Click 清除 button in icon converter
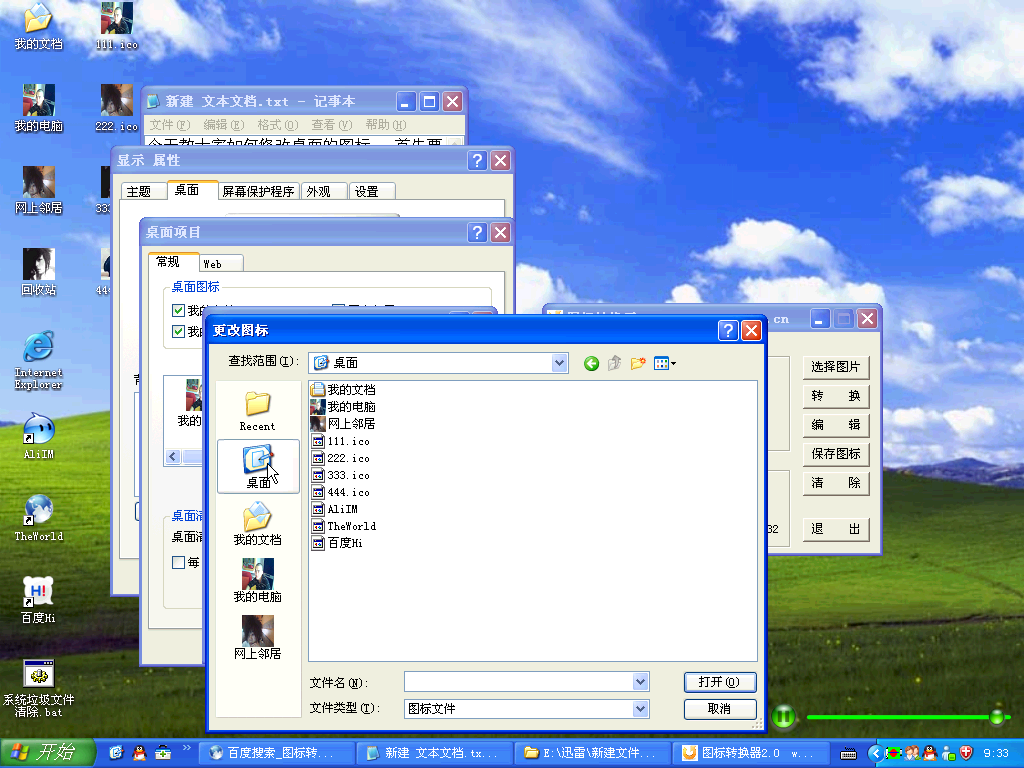 (836, 483)
